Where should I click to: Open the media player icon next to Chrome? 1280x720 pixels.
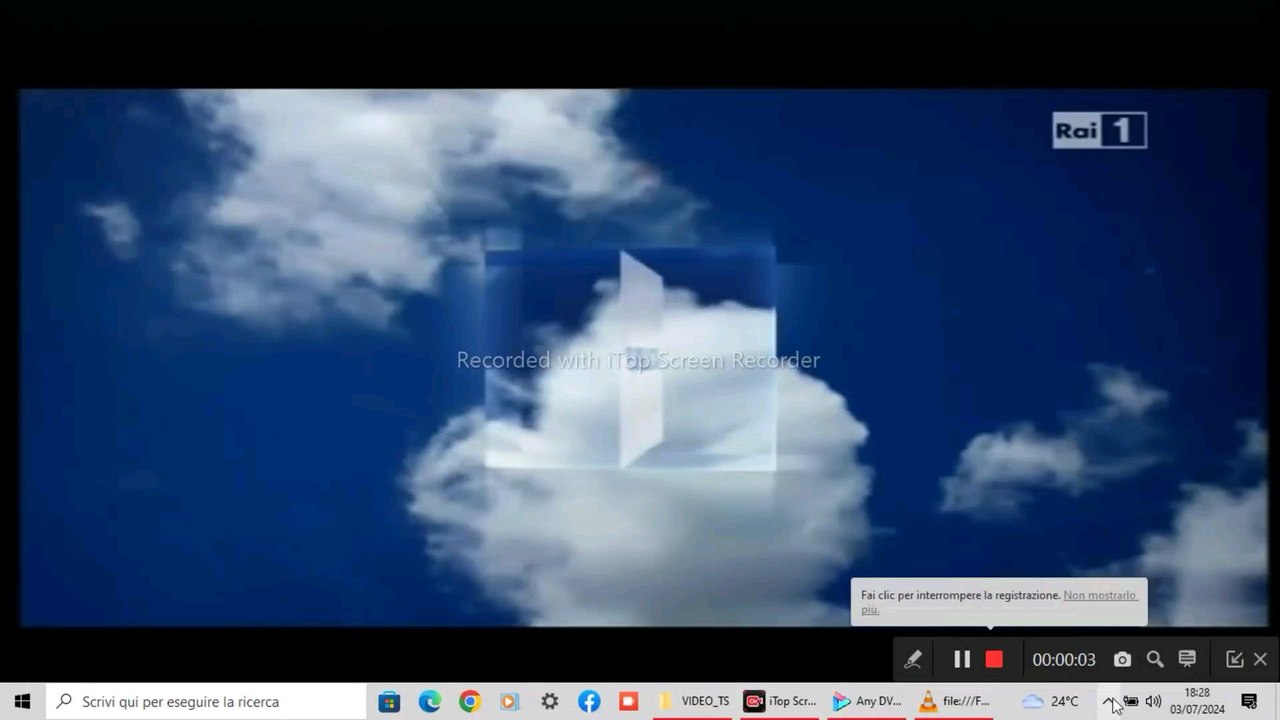[509, 701]
